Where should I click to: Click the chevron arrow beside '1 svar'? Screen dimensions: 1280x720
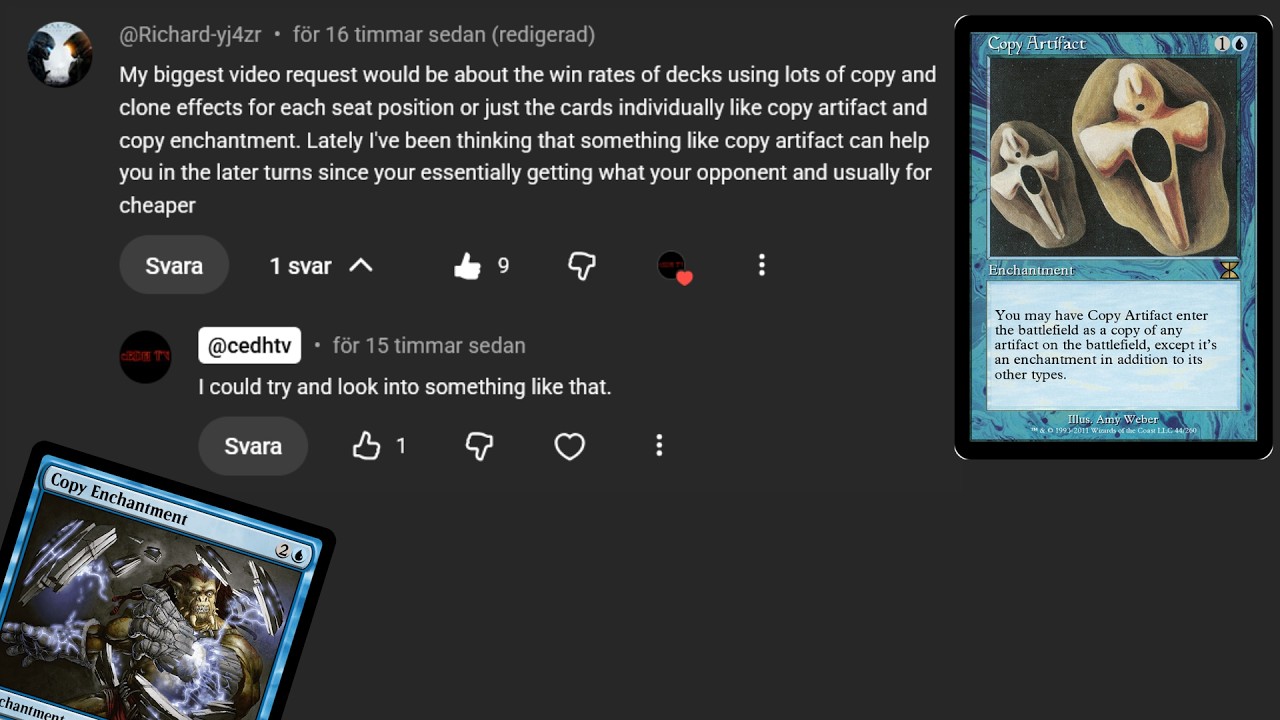[x=360, y=265]
